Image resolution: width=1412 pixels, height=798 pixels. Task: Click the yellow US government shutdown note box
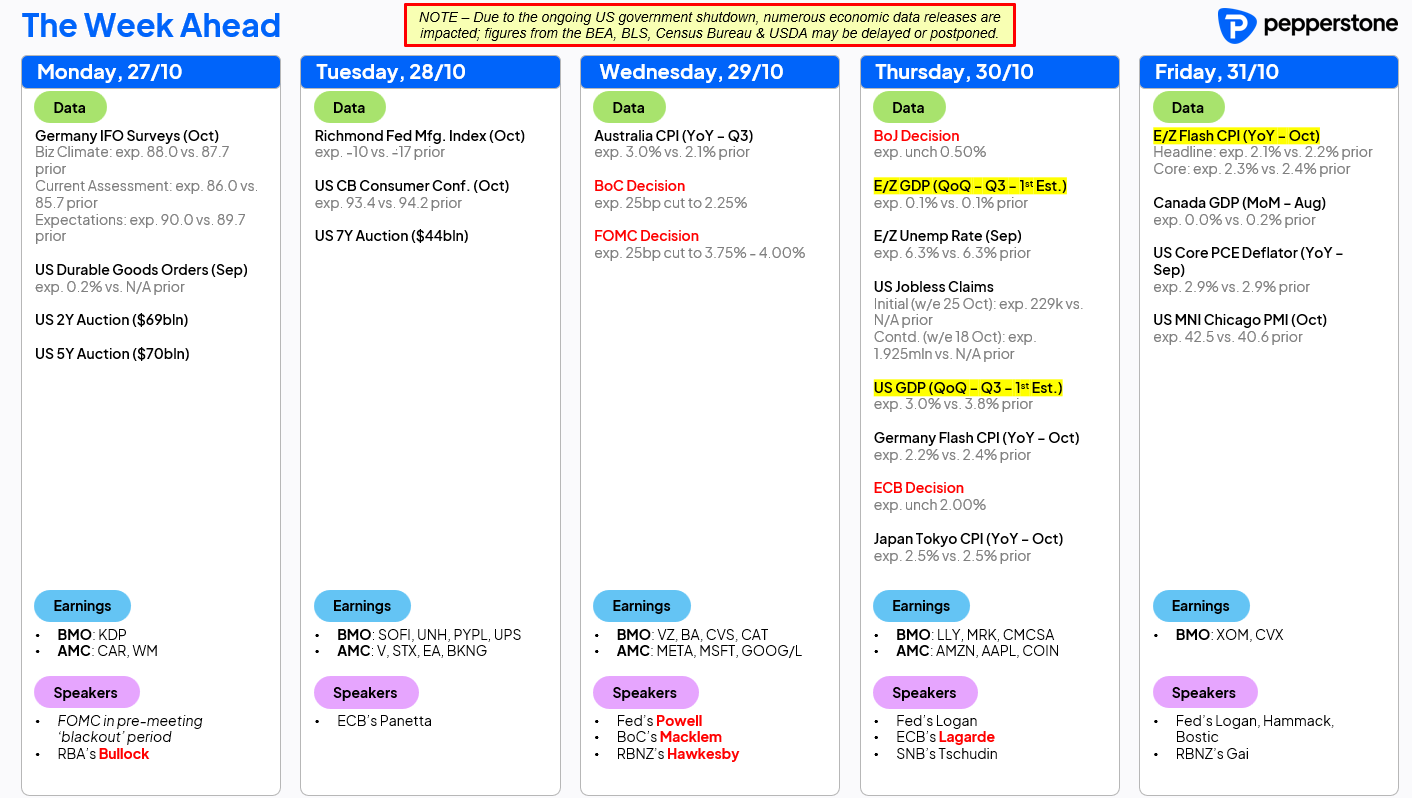(x=709, y=25)
